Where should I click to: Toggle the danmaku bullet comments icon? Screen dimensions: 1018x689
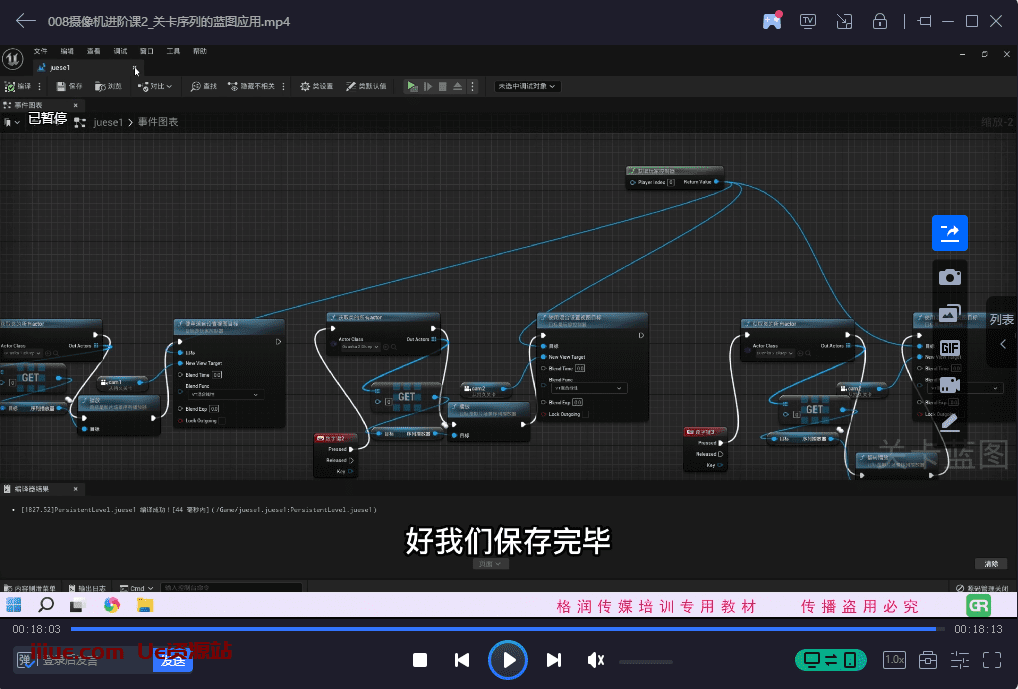coord(24,660)
